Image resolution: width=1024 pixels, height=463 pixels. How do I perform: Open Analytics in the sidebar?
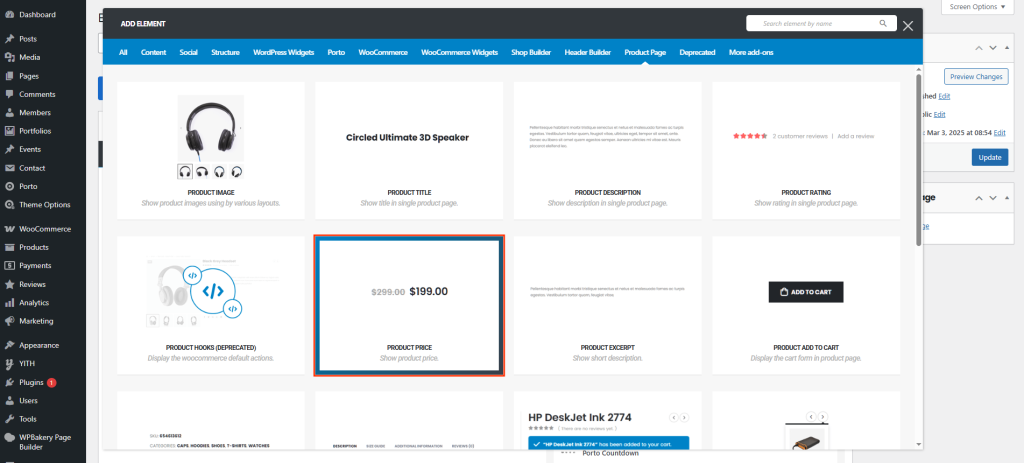(33, 302)
